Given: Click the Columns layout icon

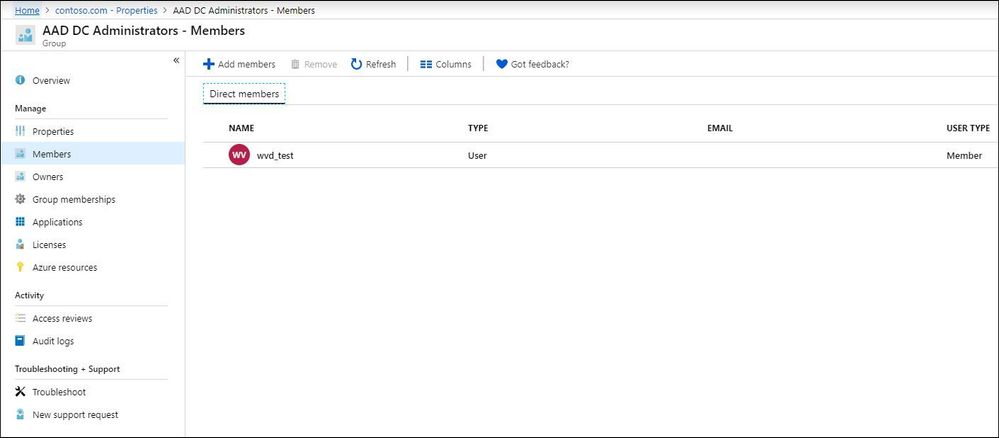Looking at the screenshot, I should (x=426, y=64).
